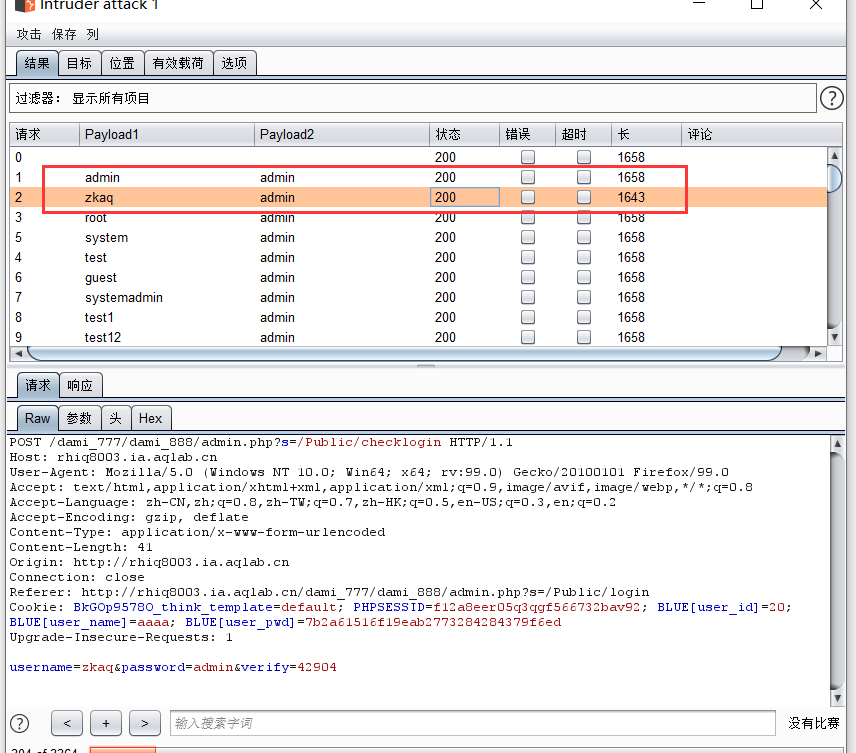
Task: Toggle error checkbox in test12 row
Action: click(x=527, y=337)
